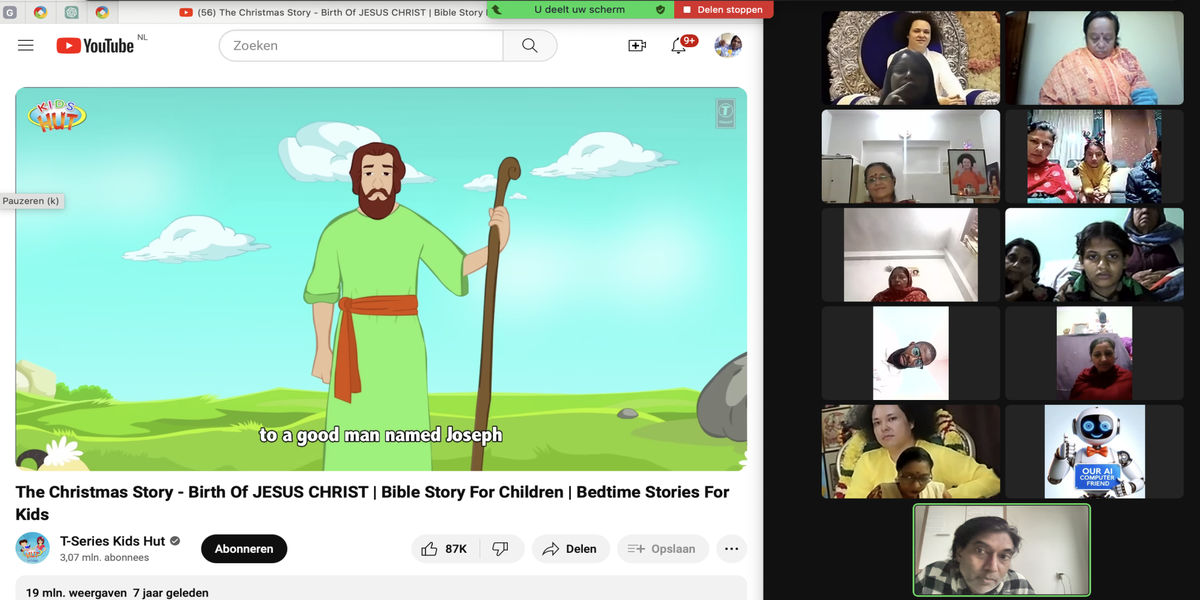Share the video via Delen button
1200x600 pixels.
click(570, 549)
